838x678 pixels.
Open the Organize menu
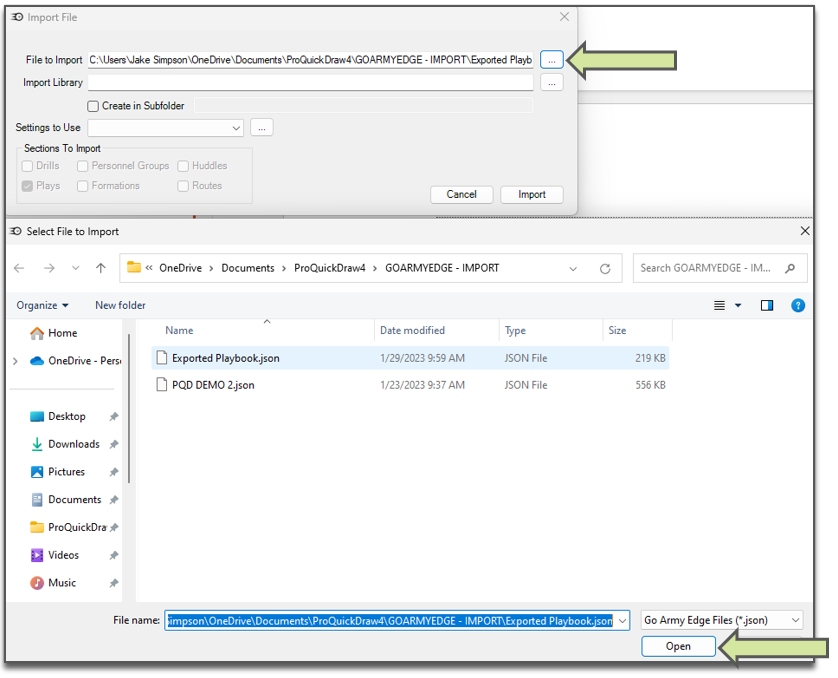coord(43,305)
